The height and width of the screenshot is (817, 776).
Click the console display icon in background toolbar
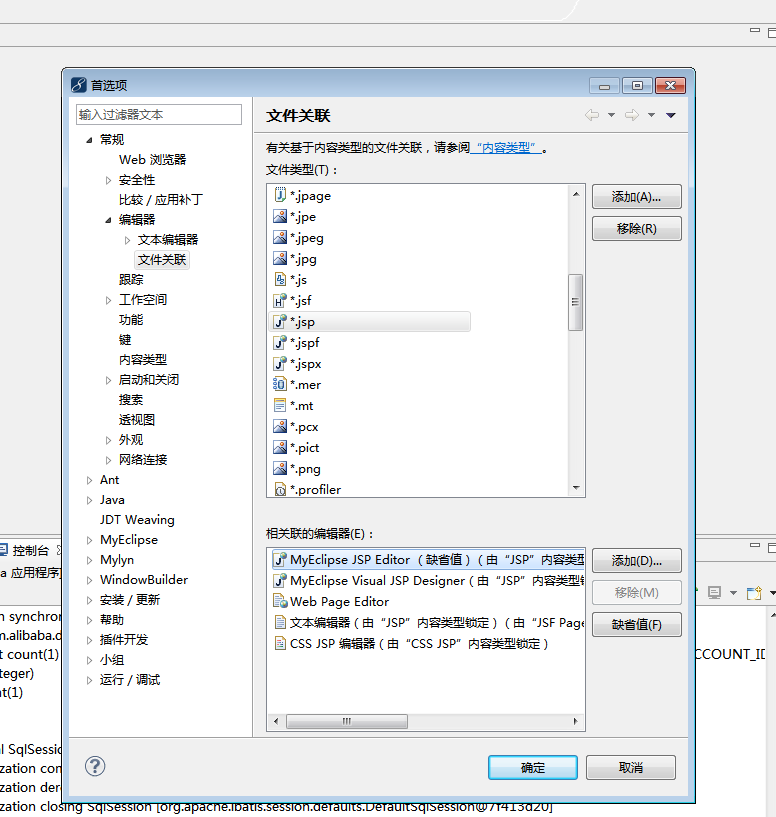(x=714, y=592)
